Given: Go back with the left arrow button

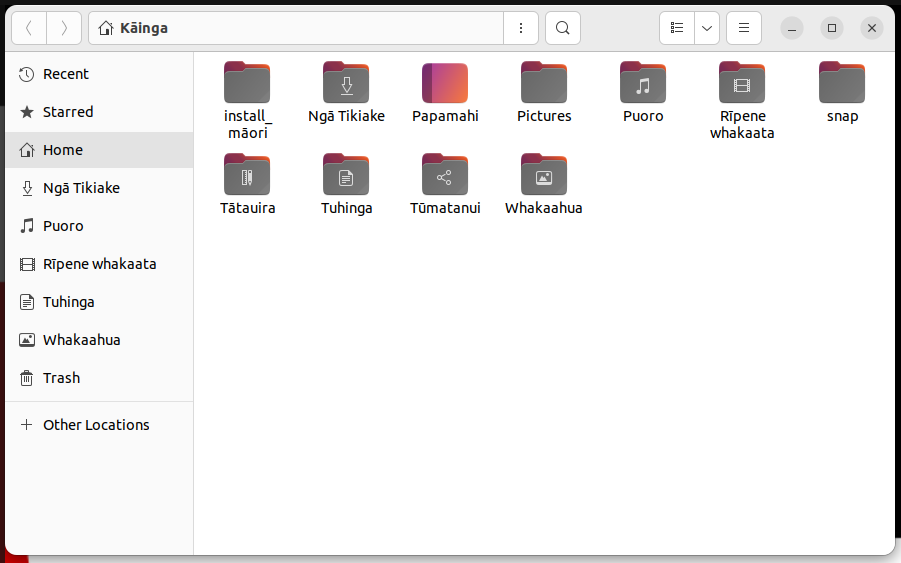Looking at the screenshot, I should [29, 28].
